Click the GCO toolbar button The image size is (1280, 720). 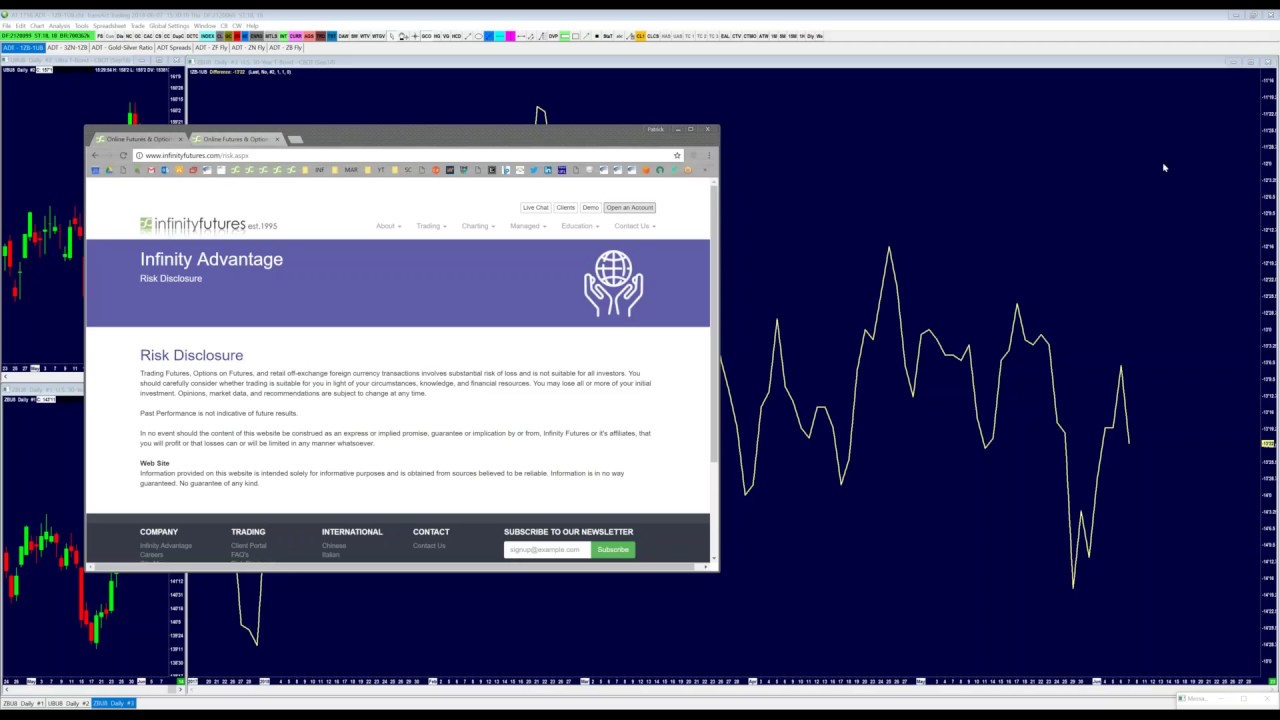pos(426,36)
